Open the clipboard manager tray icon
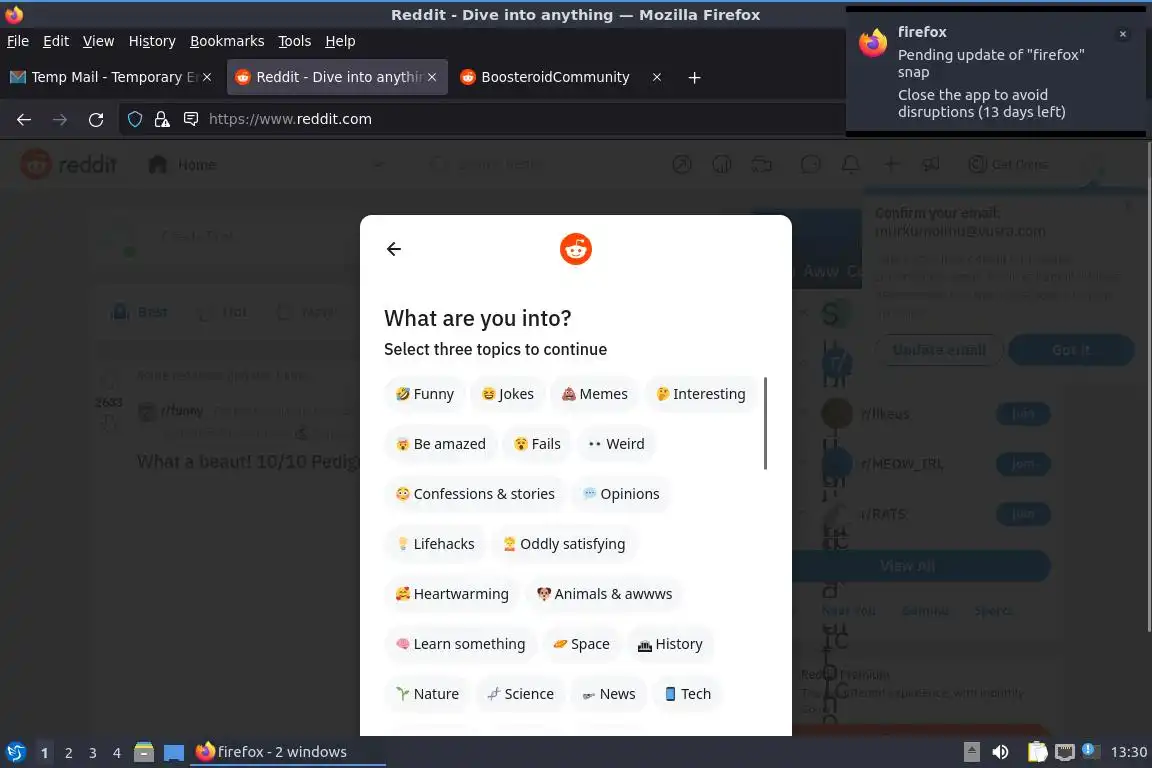This screenshot has height=768, width=1152. (x=1037, y=752)
